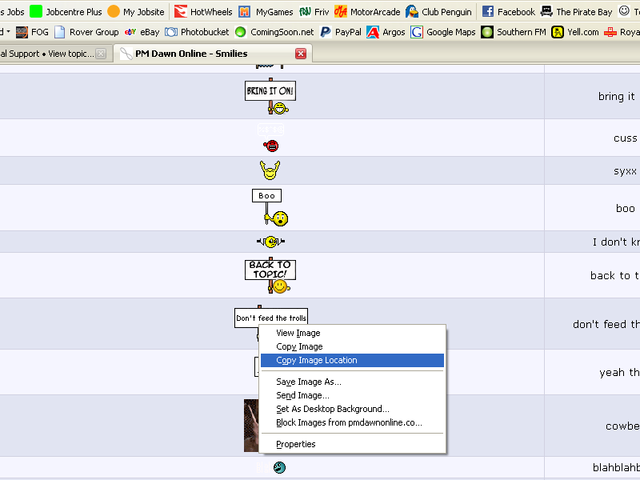The width and height of the screenshot is (640, 480).
Task: Open the PayPal bookmark
Action: tap(340, 32)
